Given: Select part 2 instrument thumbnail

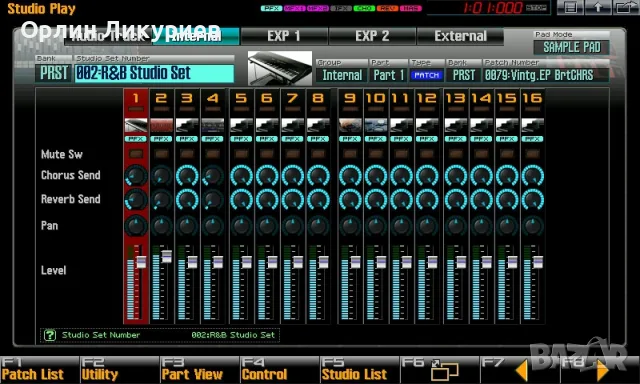Looking at the screenshot, I should [x=162, y=125].
